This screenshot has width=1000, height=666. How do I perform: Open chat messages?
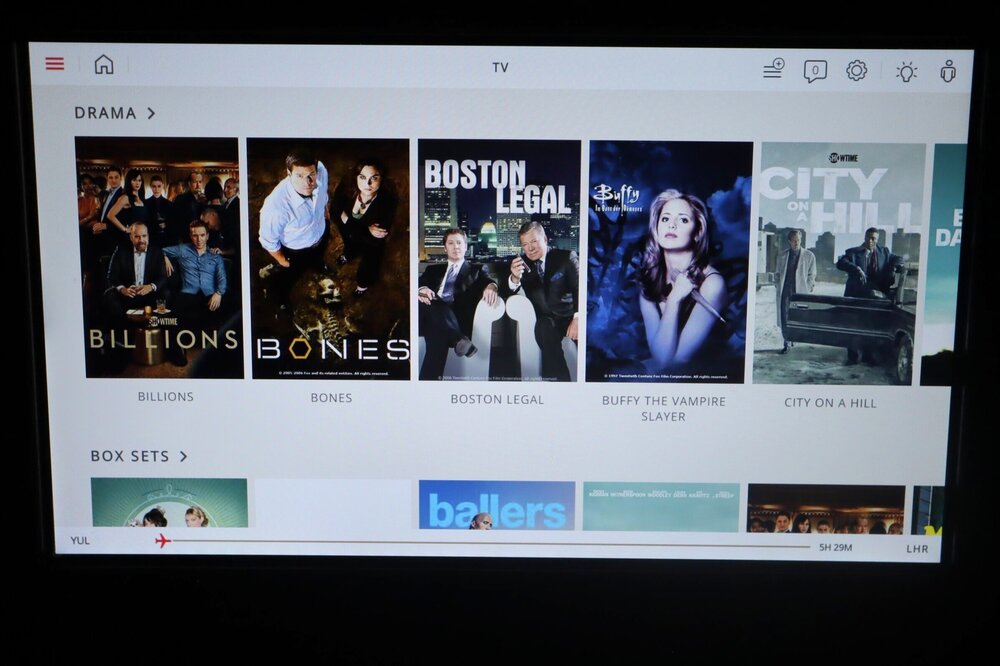815,66
